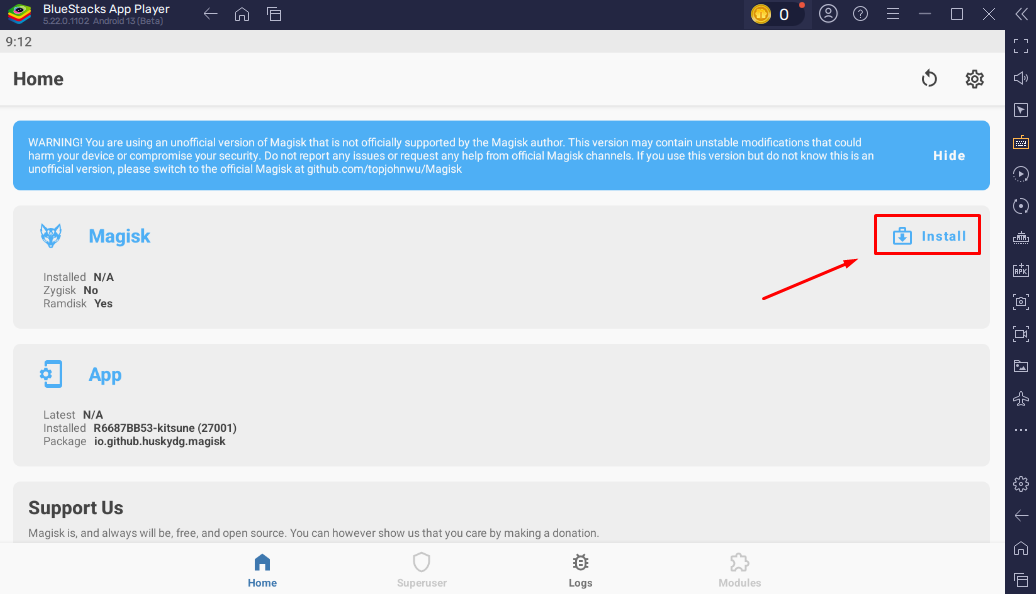Click the Install APK icon in sidebar
This screenshot has height=594, width=1036.
click(1021, 270)
